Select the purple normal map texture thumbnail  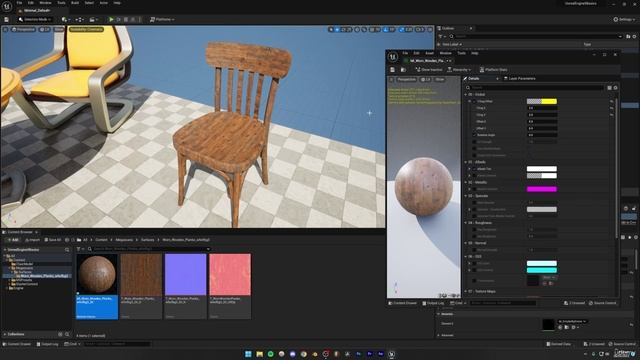point(185,274)
